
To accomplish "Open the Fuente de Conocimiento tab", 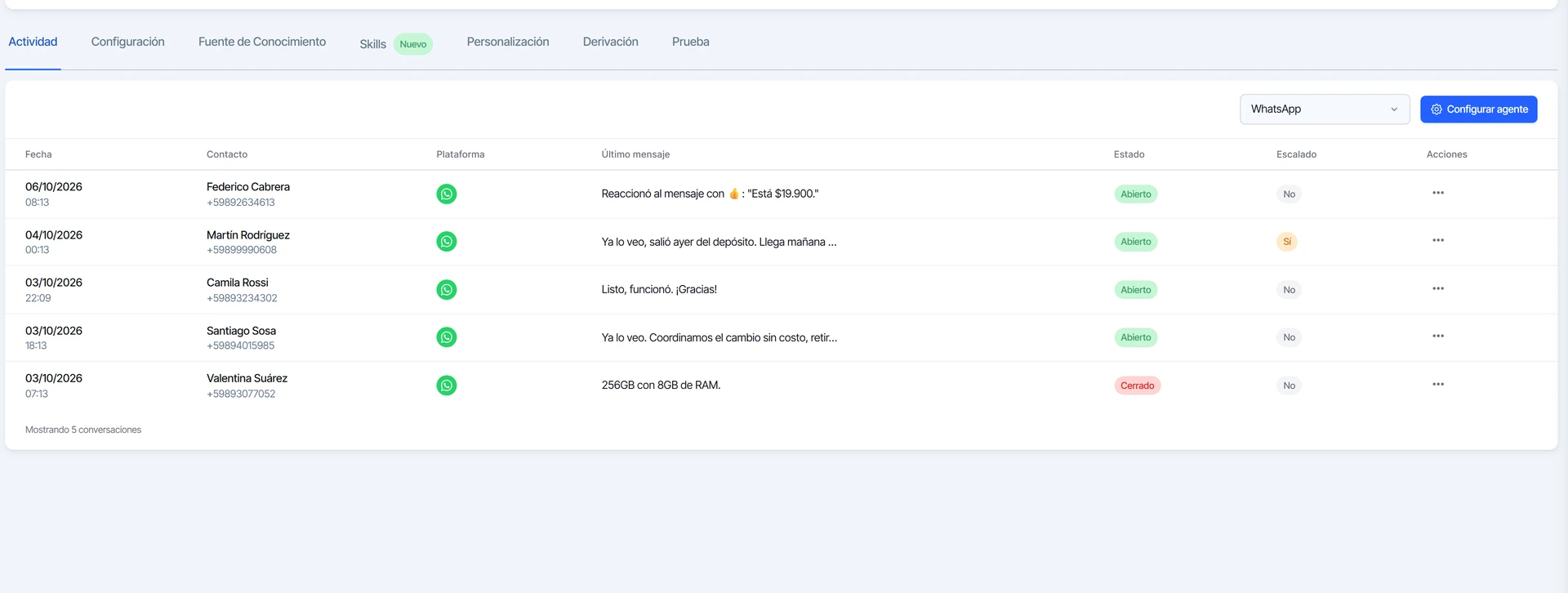I will point(262,42).
